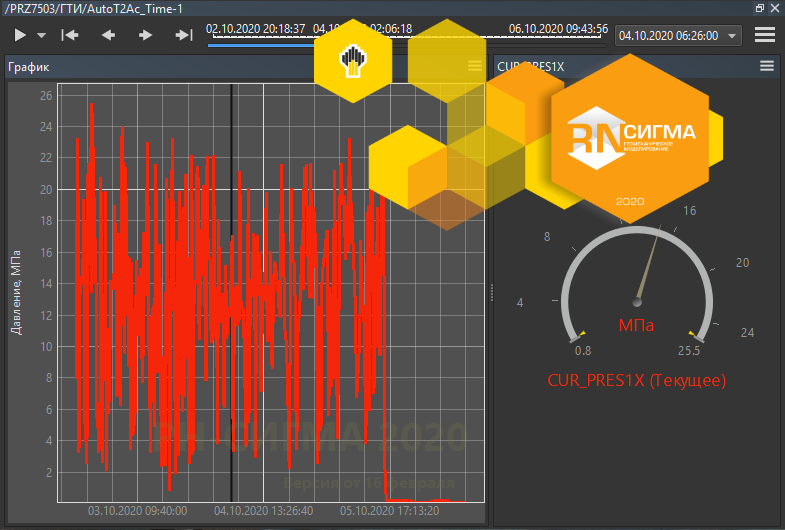
Task: Jump to the end of the recording
Action: click(x=184, y=35)
